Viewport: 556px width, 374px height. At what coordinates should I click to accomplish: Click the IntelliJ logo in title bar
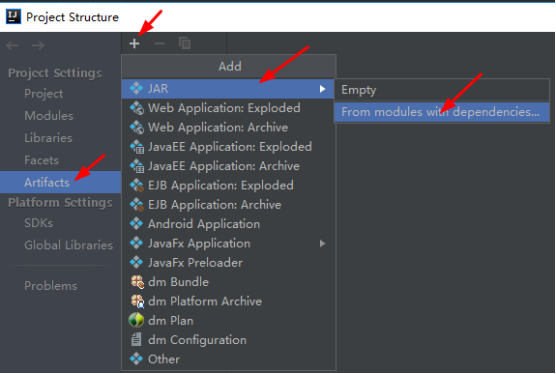coord(13,17)
